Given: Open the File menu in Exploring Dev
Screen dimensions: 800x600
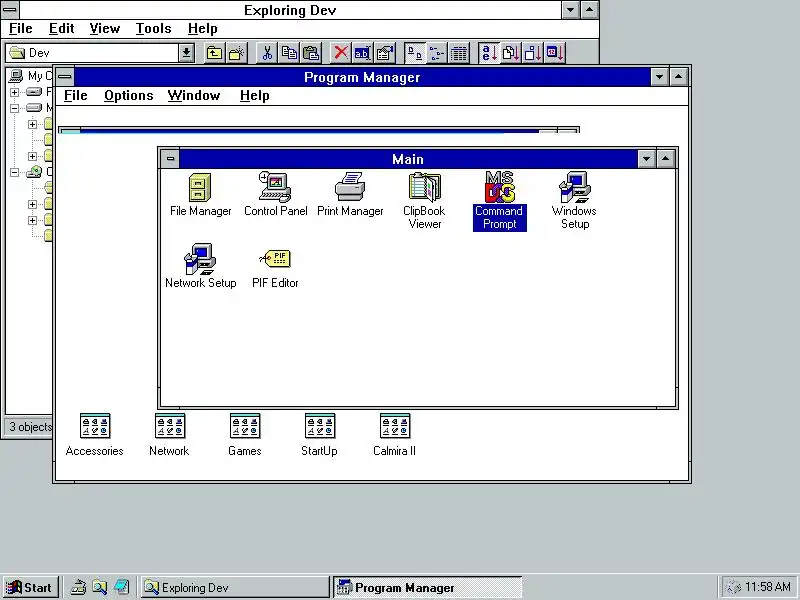Looking at the screenshot, I should click(21, 29).
